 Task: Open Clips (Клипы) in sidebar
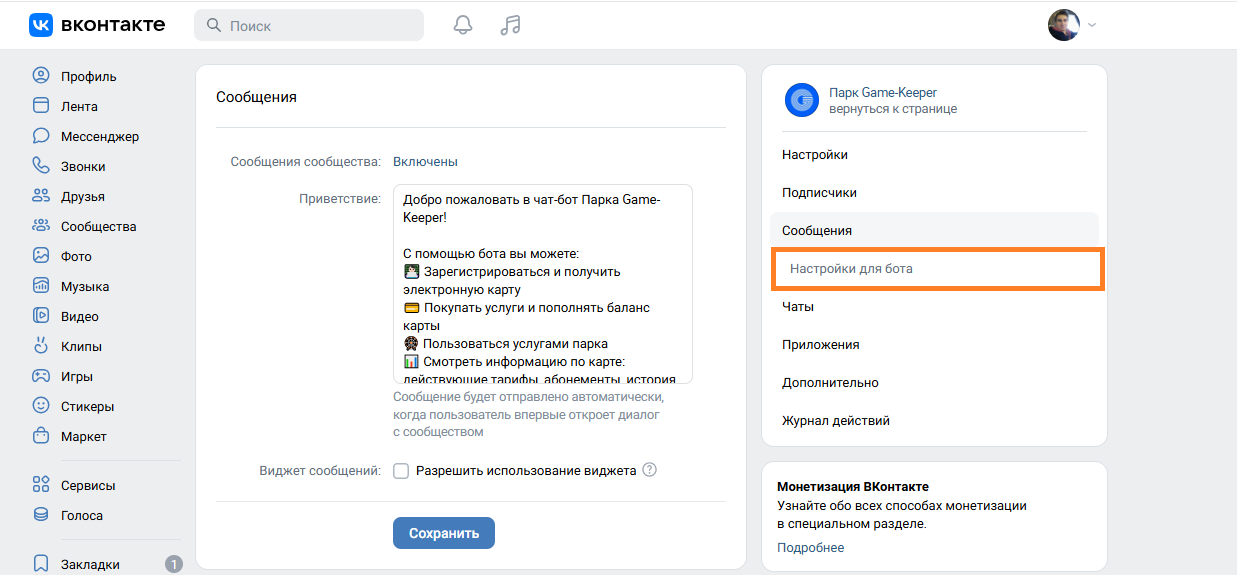81,346
